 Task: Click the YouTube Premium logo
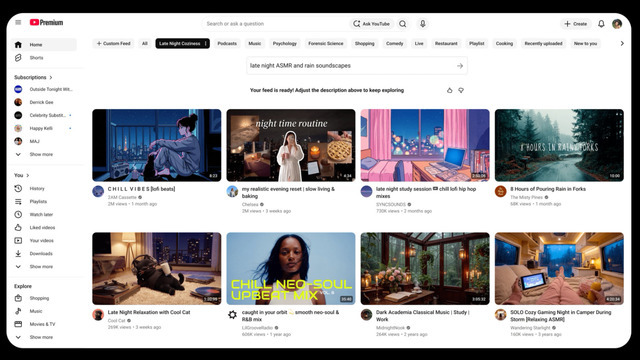point(46,22)
